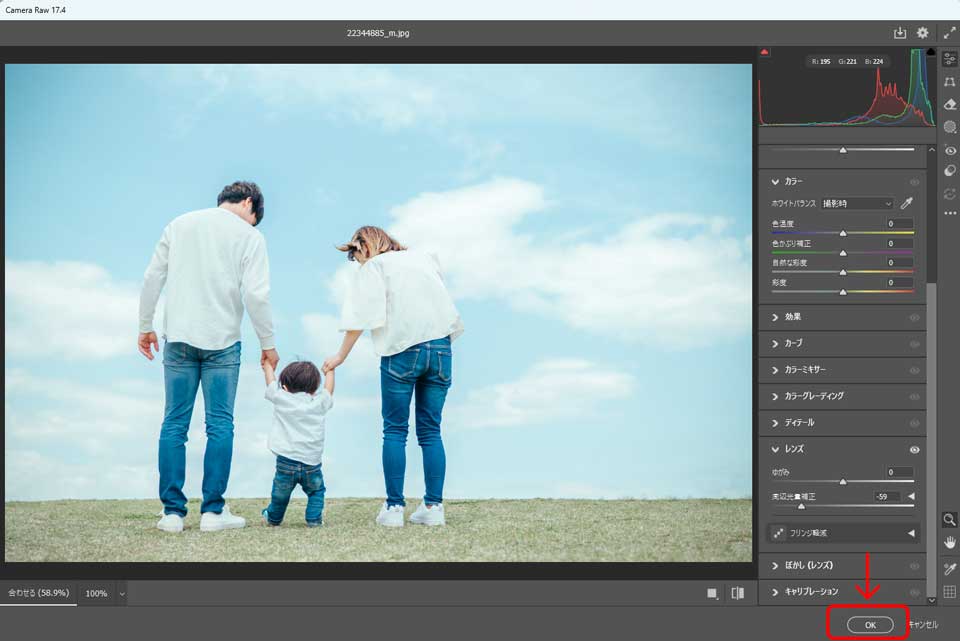960x641 pixels.
Task: Expand the カラーミキサー section
Action: click(x=775, y=370)
